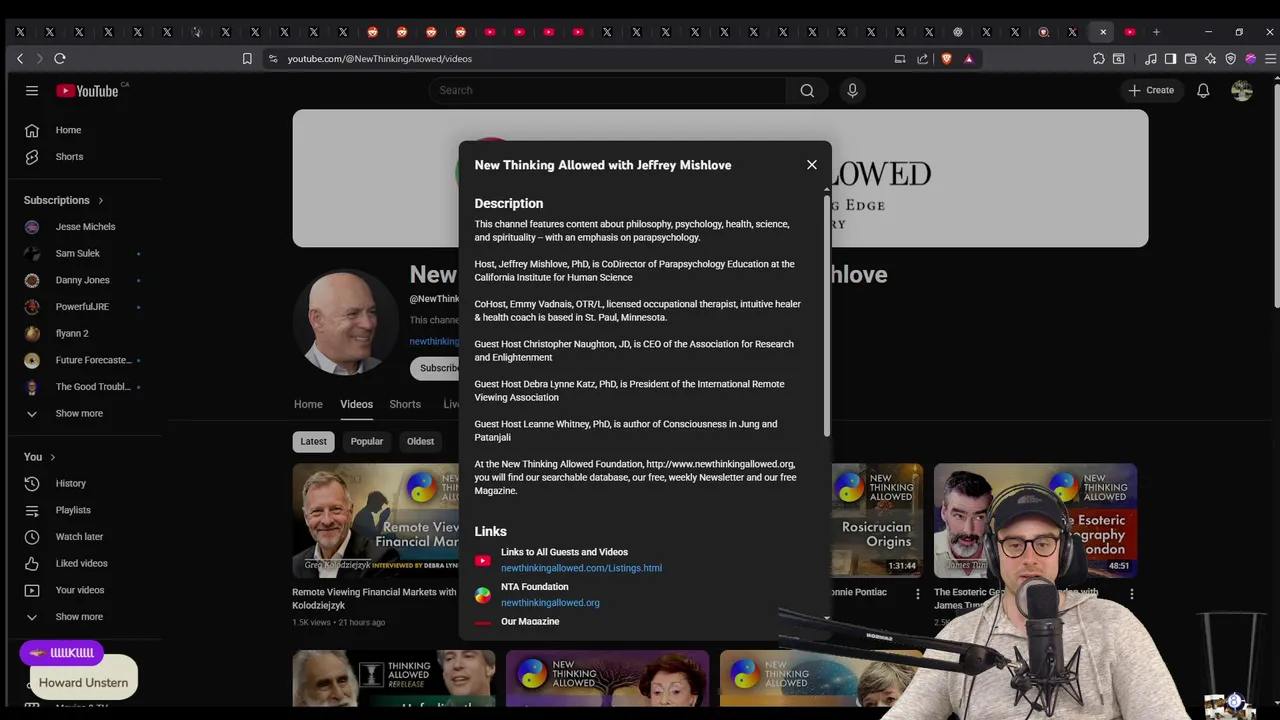Open the Rosicrucian Origins video thumbnail
This screenshot has height=720, width=1280.
[877, 521]
